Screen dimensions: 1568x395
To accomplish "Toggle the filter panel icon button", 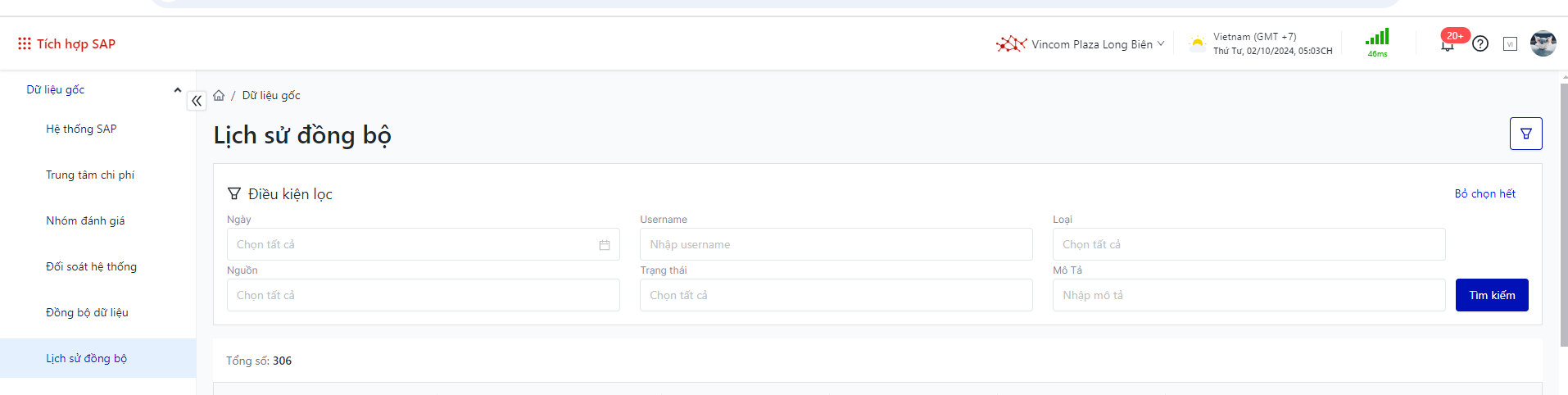I will 1525,134.
